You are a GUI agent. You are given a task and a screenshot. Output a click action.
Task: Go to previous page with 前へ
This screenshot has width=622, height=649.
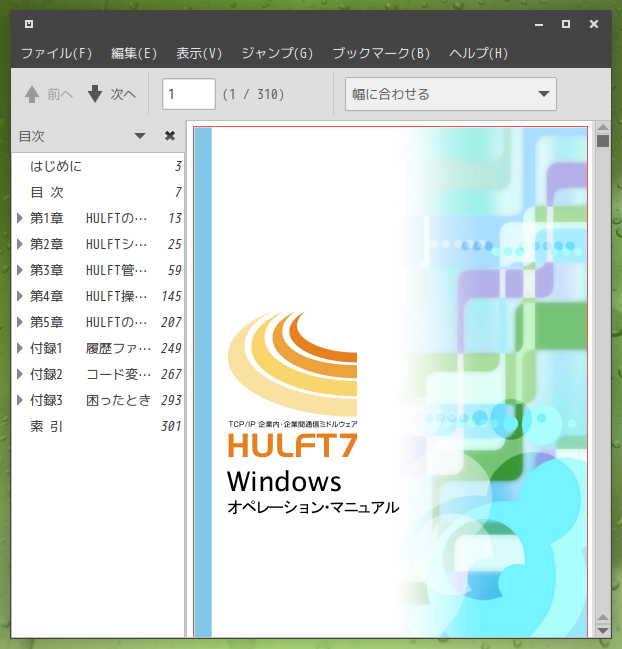49,94
